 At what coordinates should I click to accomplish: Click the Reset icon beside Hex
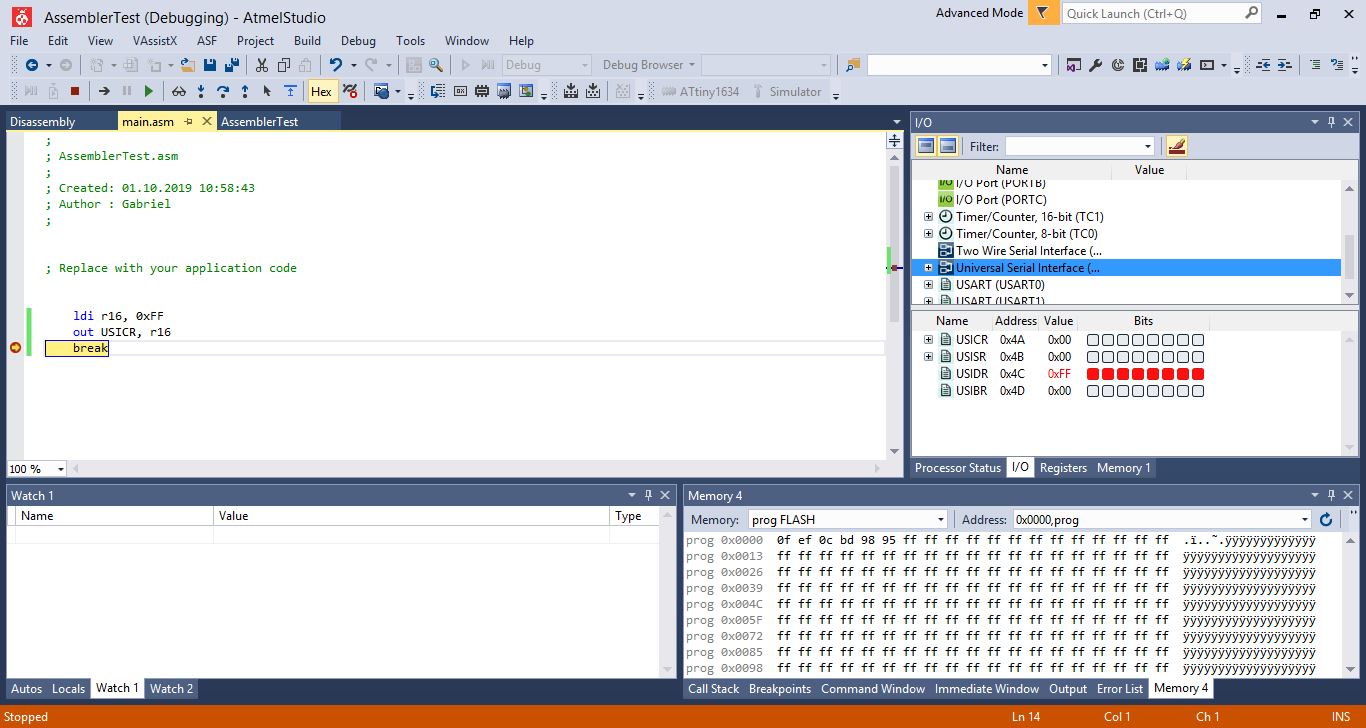(290, 91)
